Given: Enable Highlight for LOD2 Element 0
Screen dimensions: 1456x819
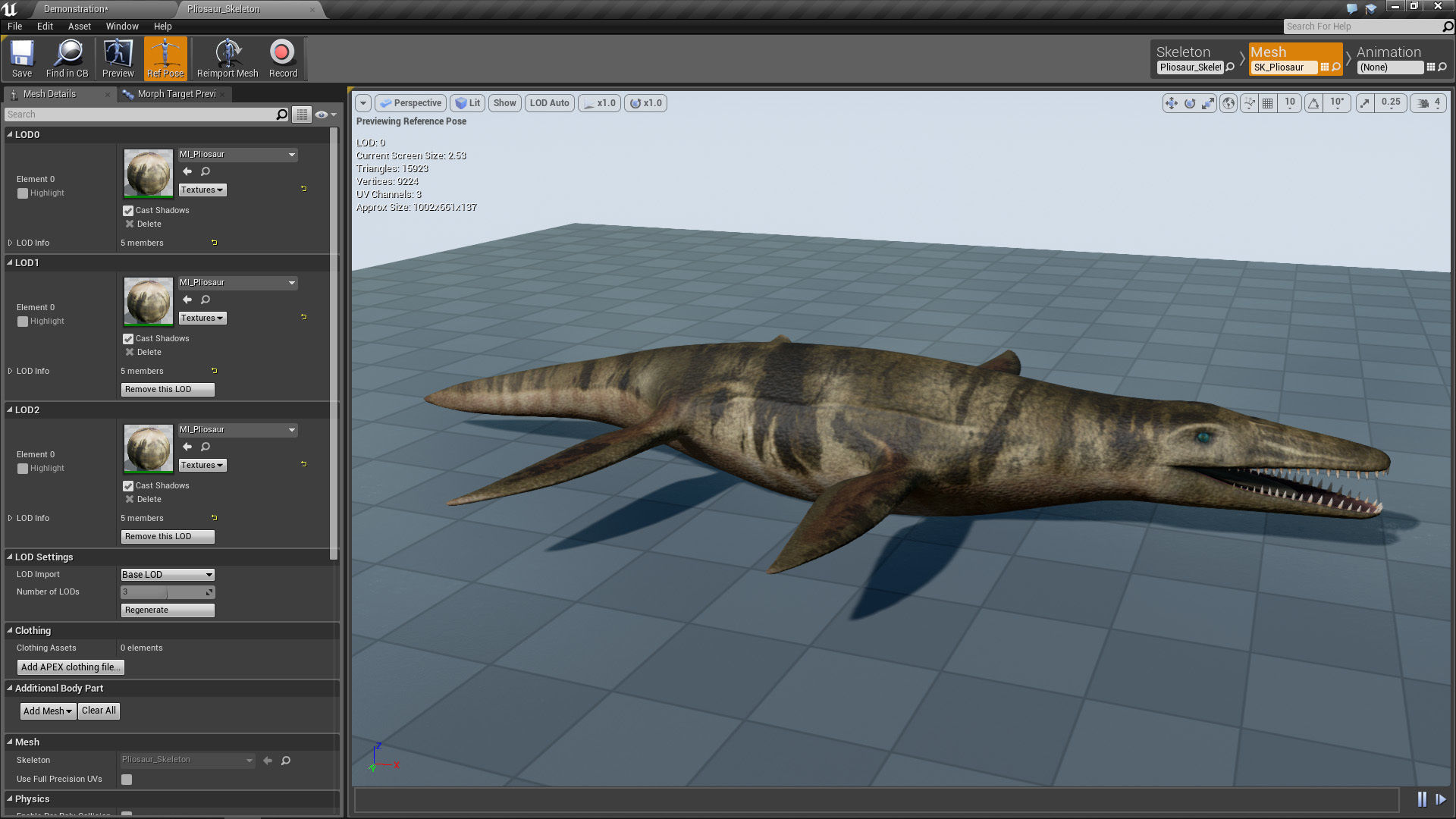Looking at the screenshot, I should [x=23, y=469].
